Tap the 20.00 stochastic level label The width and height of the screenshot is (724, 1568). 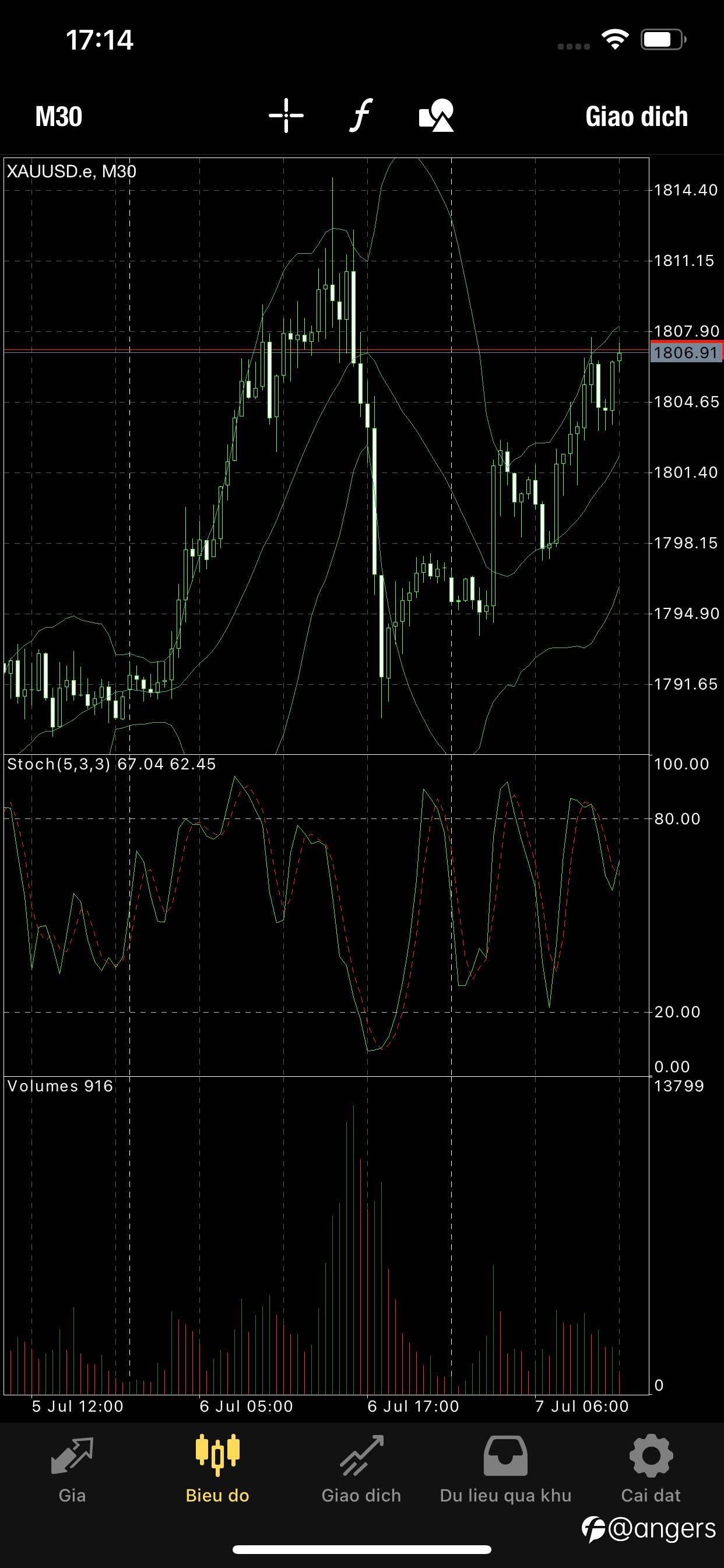(x=677, y=1012)
